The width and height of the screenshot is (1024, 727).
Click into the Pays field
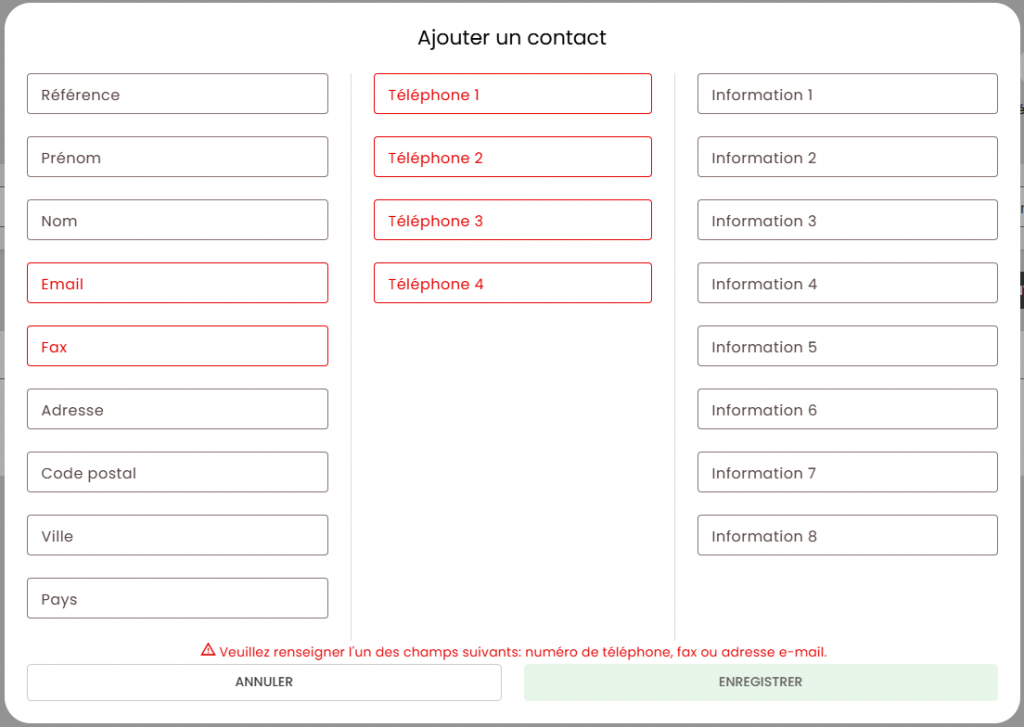coord(177,598)
